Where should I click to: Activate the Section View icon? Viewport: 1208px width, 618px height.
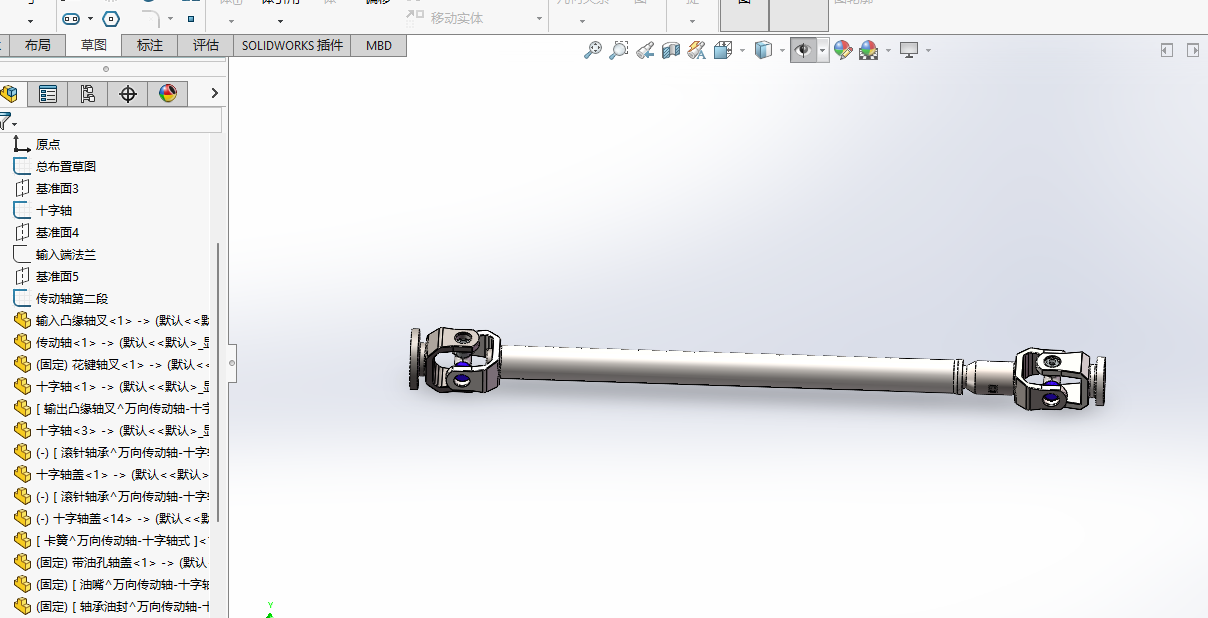pyautogui.click(x=671, y=50)
